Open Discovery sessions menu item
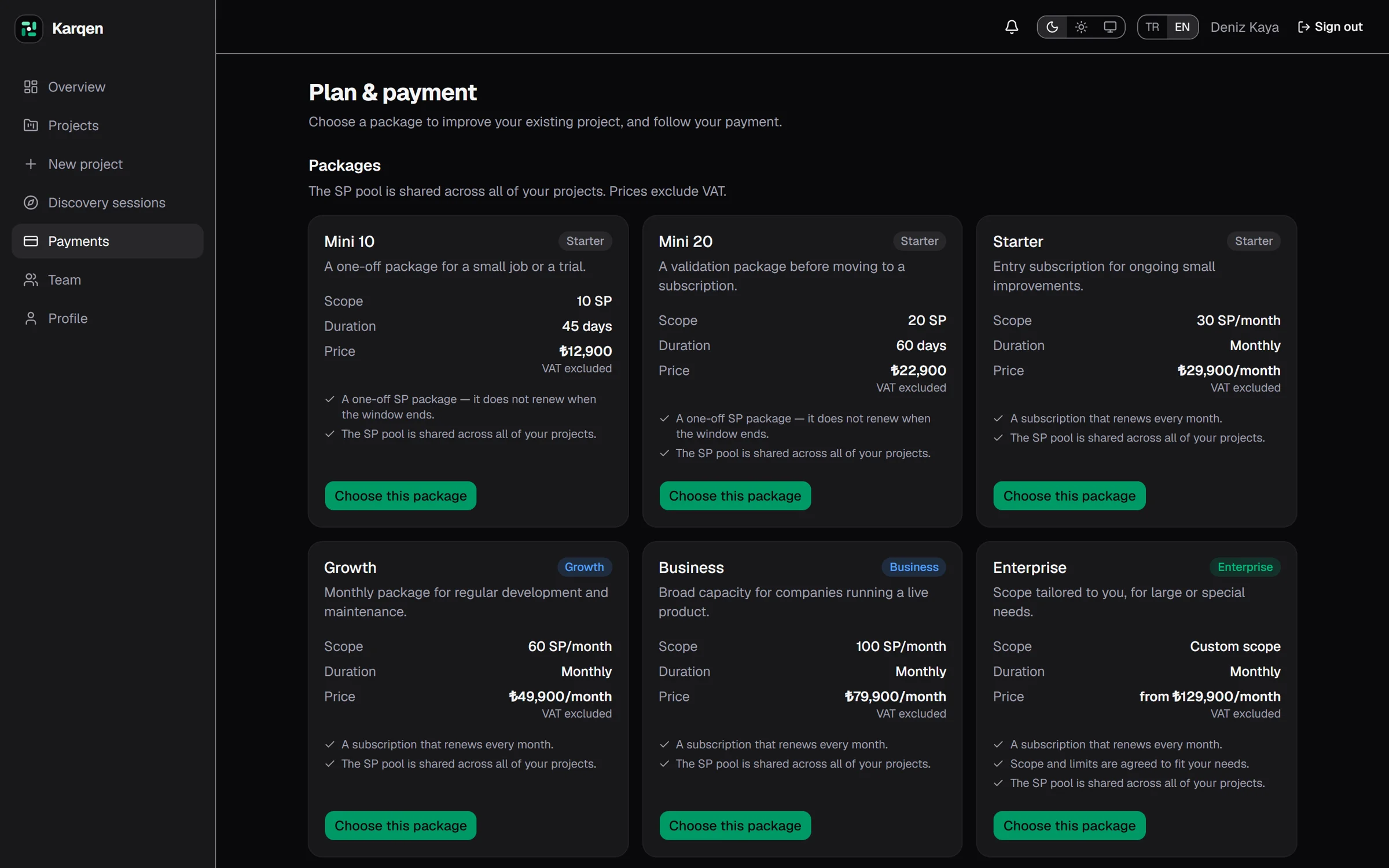Screen dimensions: 1389x868 click(108, 203)
